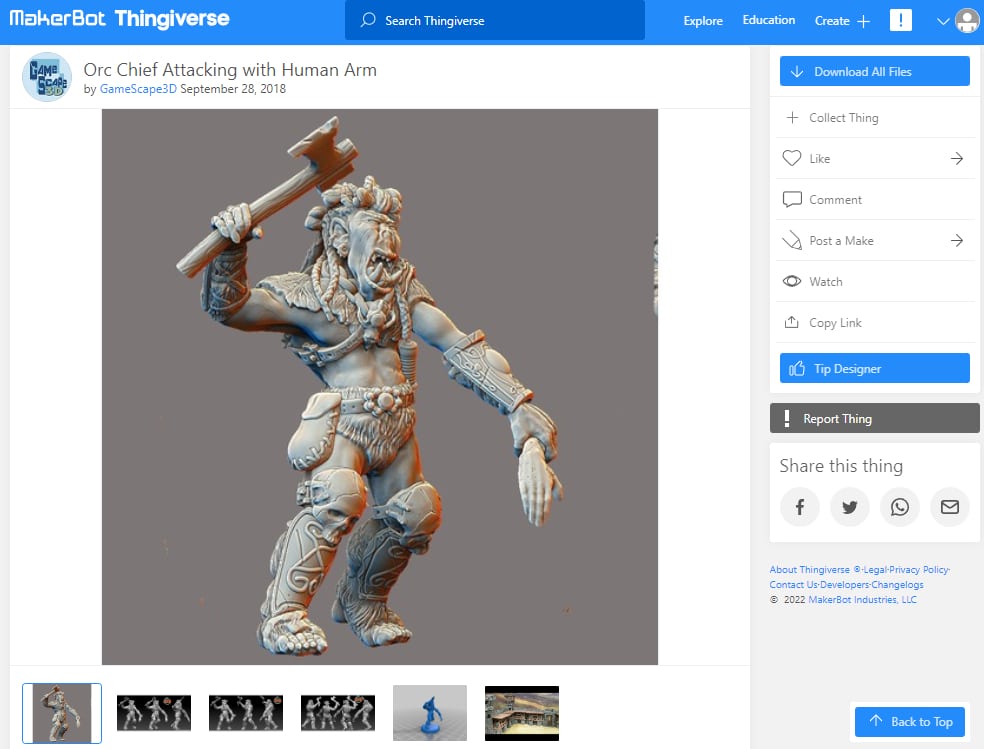This screenshot has width=984, height=749.
Task: Click the Comment speech bubble icon
Action: [792, 199]
